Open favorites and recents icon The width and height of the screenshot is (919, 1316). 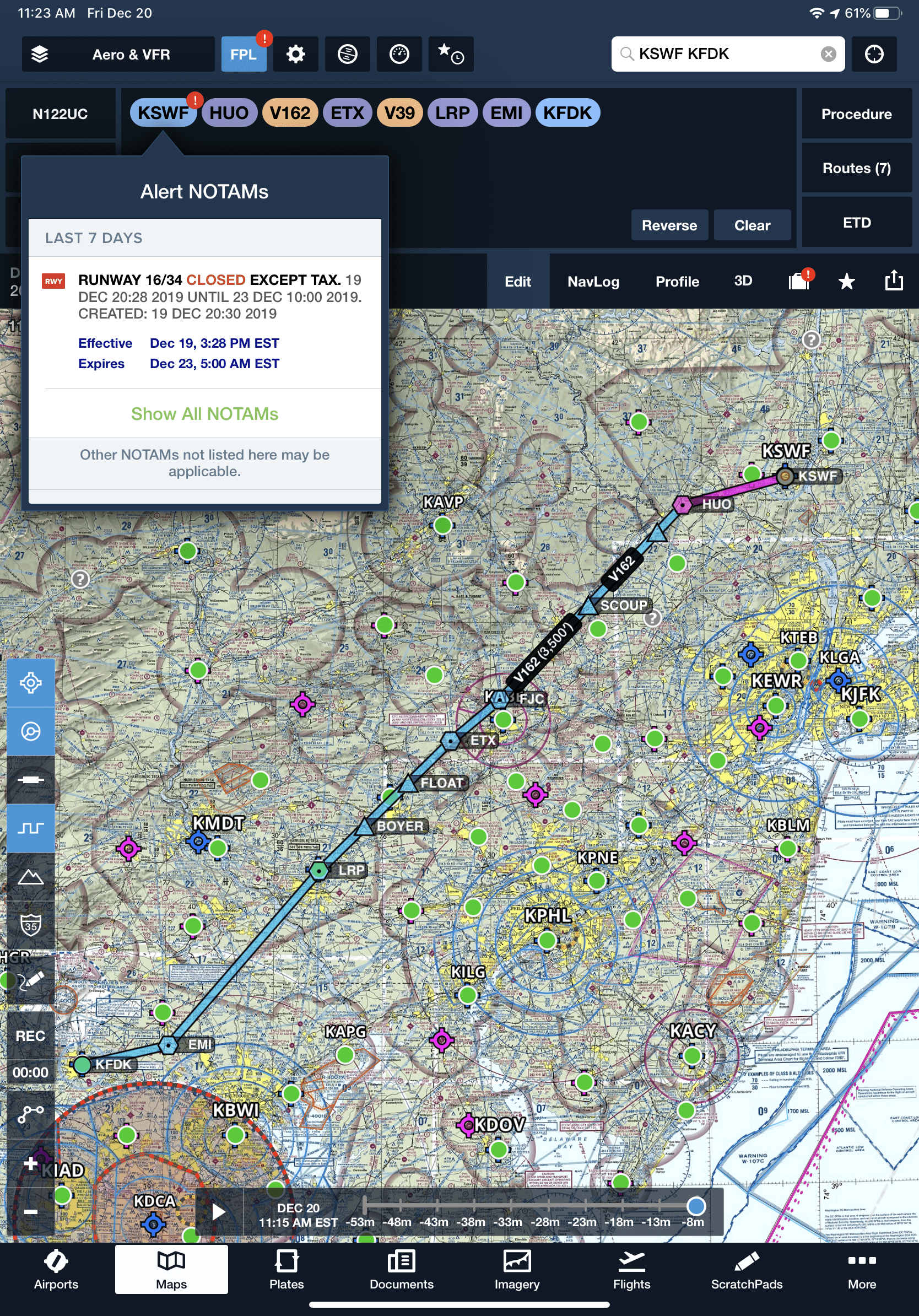pyautogui.click(x=451, y=55)
